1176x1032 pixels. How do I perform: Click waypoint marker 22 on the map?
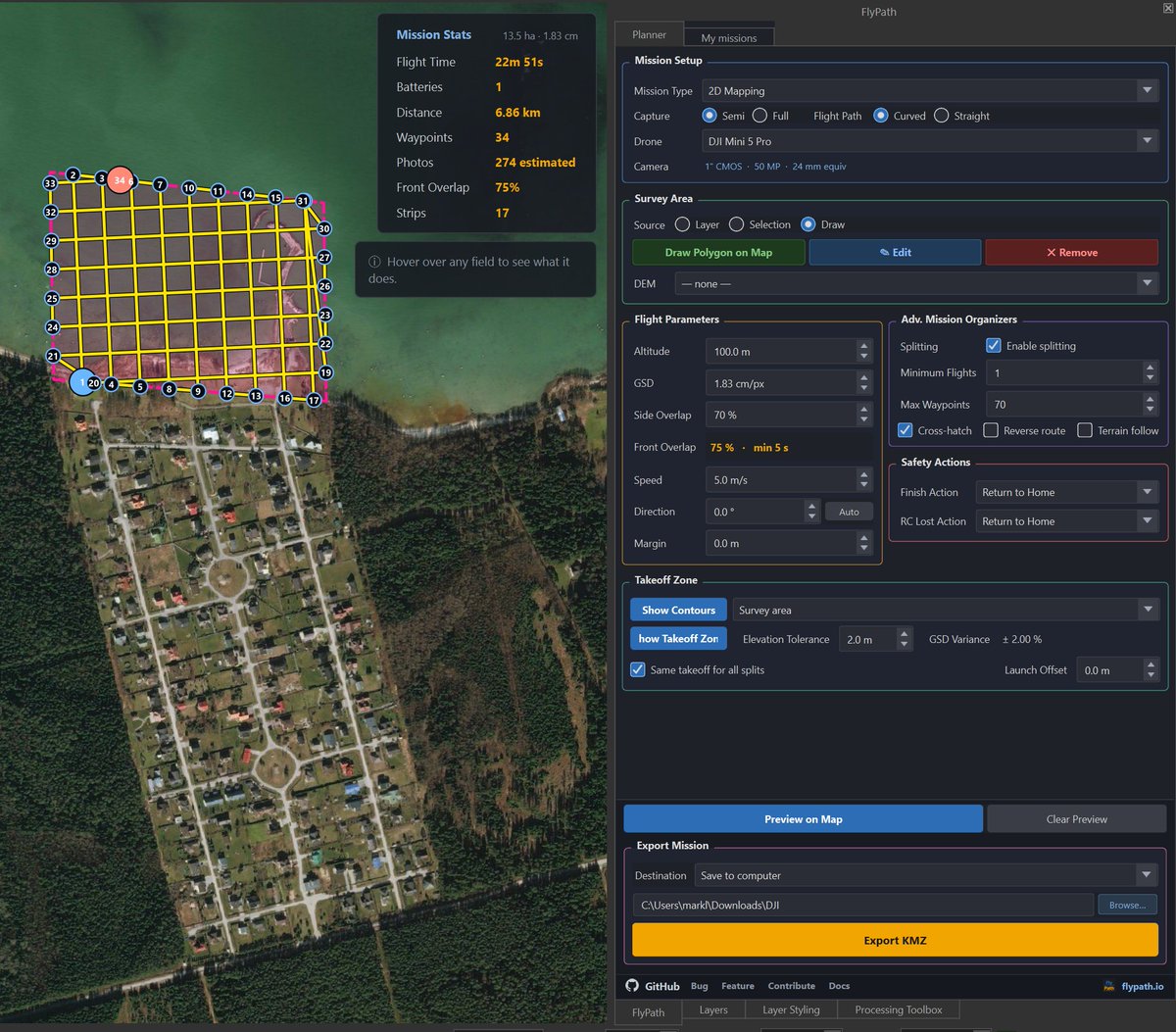pos(325,344)
